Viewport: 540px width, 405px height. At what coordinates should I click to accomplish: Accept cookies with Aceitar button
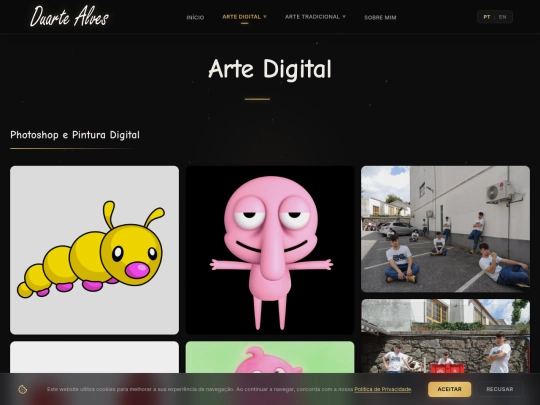pos(449,389)
